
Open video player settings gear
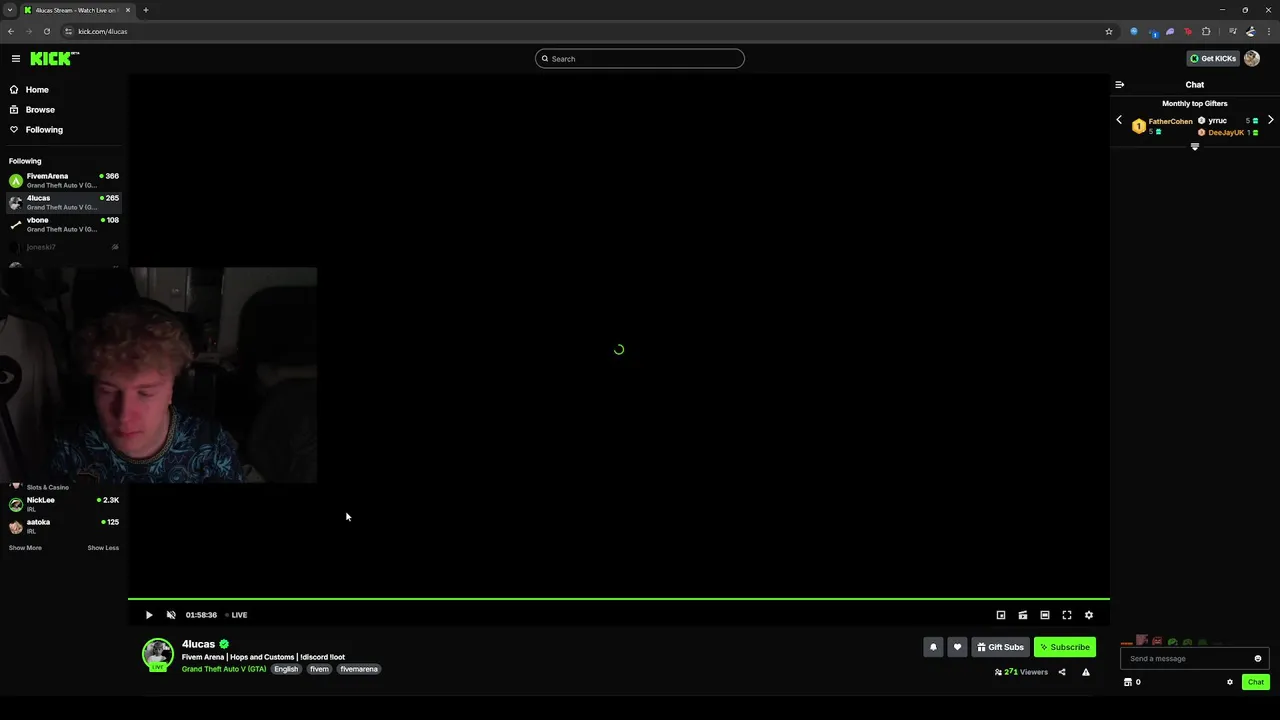click(1089, 615)
